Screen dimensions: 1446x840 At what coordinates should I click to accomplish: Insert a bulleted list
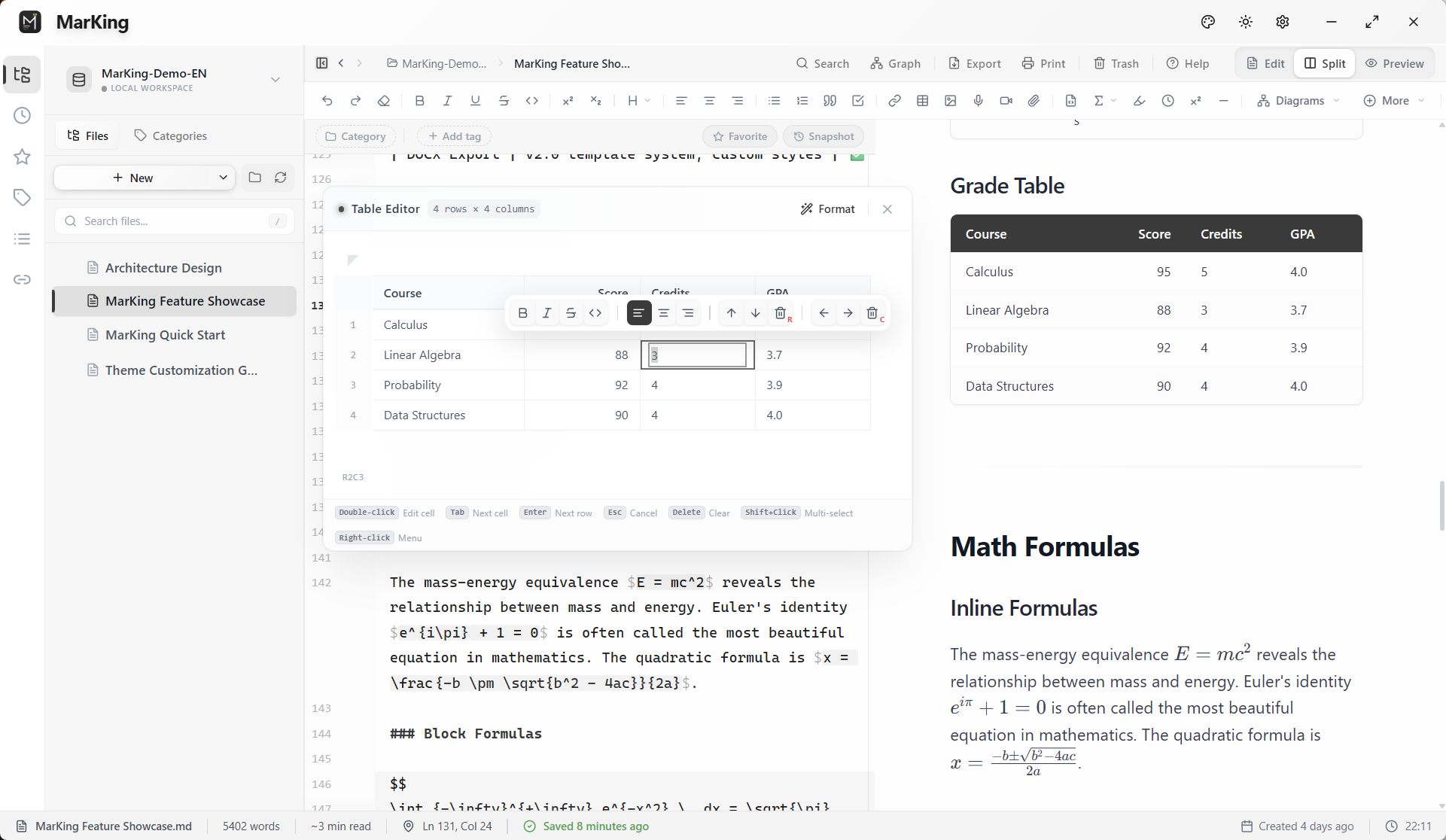pyautogui.click(x=774, y=101)
